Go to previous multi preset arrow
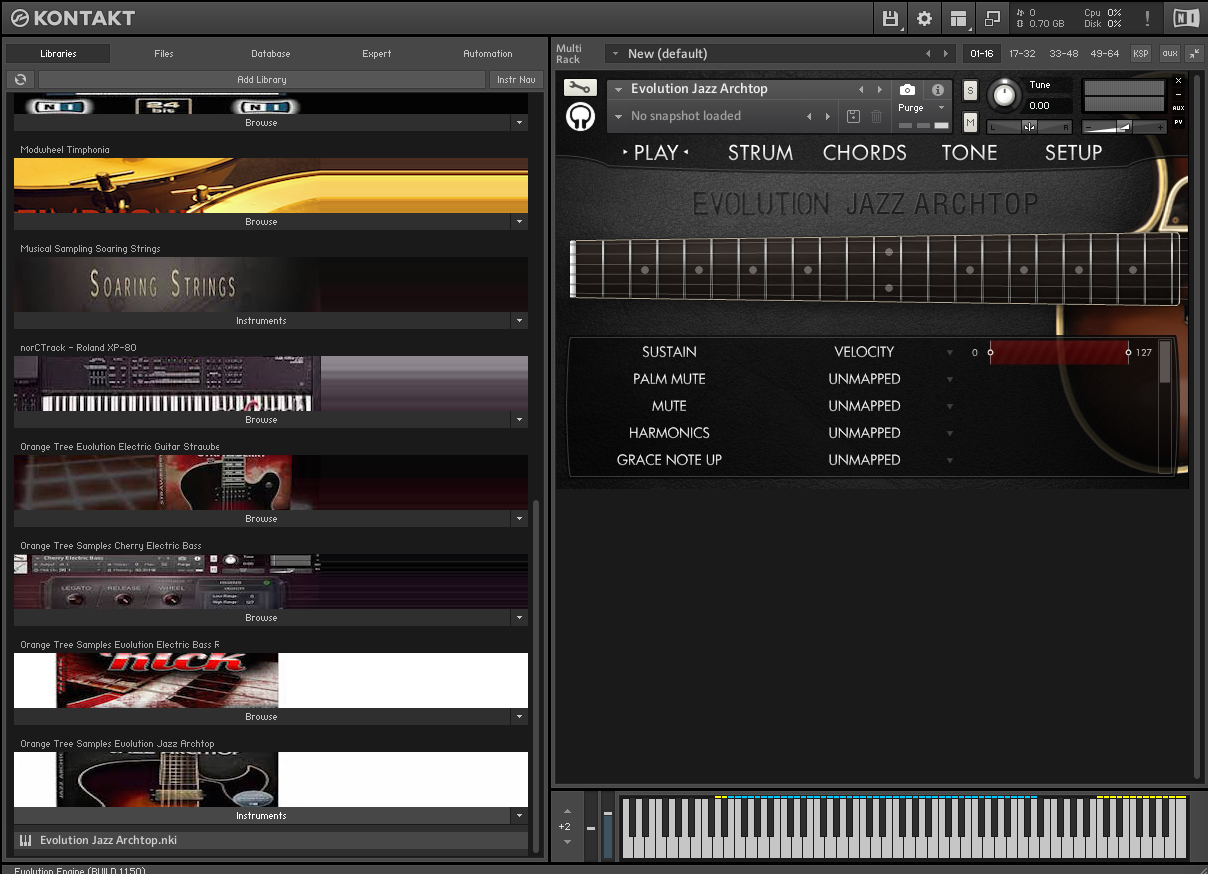The height and width of the screenshot is (874, 1208). [x=928, y=54]
